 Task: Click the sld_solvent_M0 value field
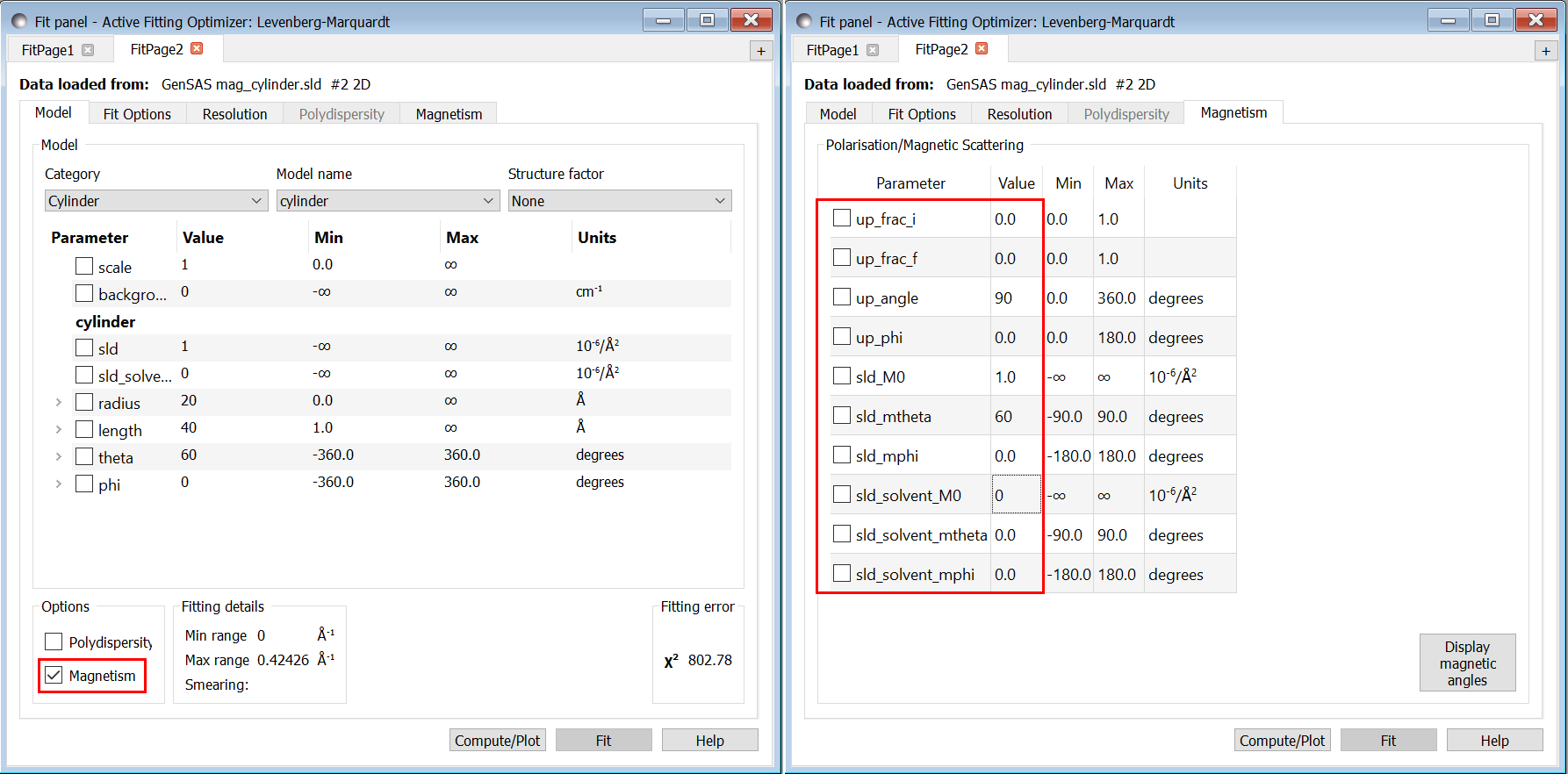[1016, 495]
